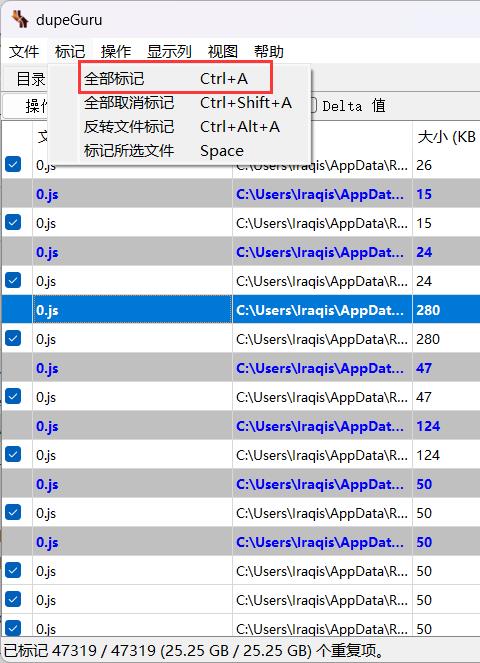
Task: Open the 文件 menu
Action: pyautogui.click(x=24, y=52)
